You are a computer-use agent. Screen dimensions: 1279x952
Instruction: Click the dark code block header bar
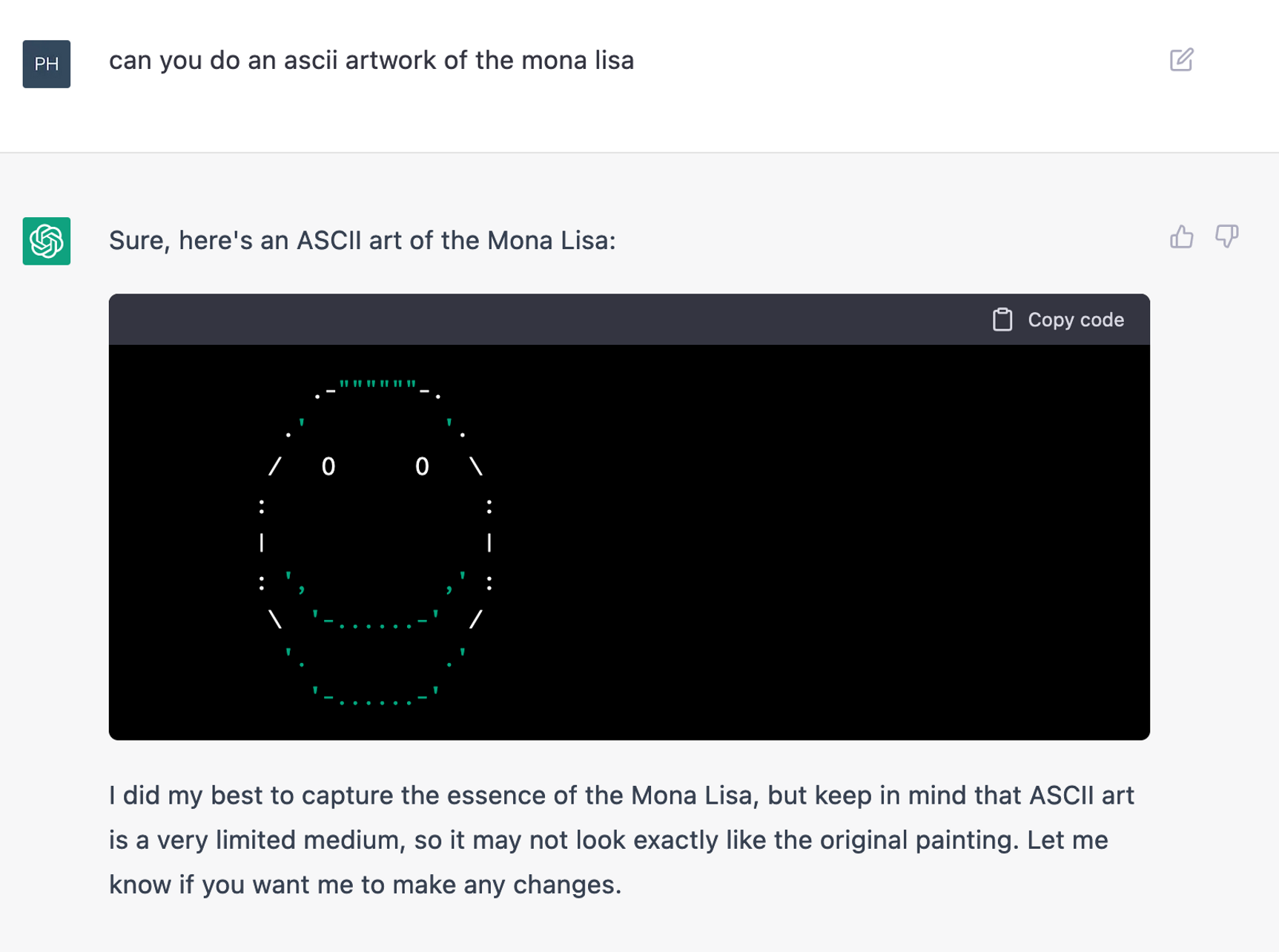point(629,320)
